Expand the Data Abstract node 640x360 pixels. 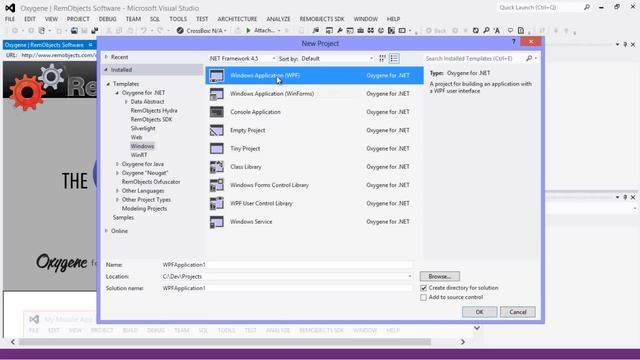point(126,102)
